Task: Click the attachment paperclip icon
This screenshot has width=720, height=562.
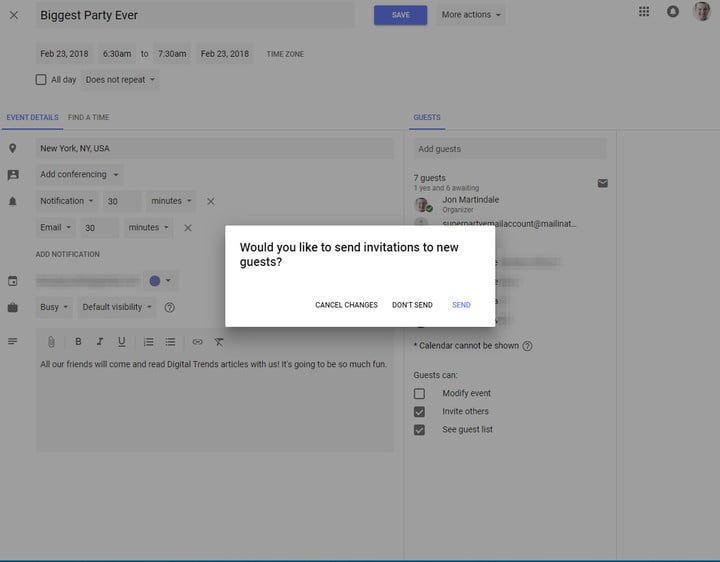Action: 51,342
